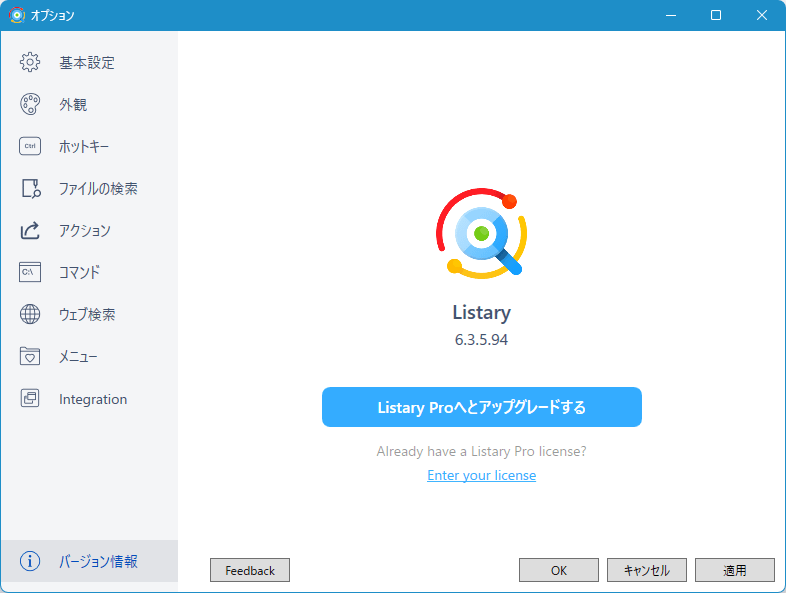Click the file search icon for ファイルの検索

point(30,188)
